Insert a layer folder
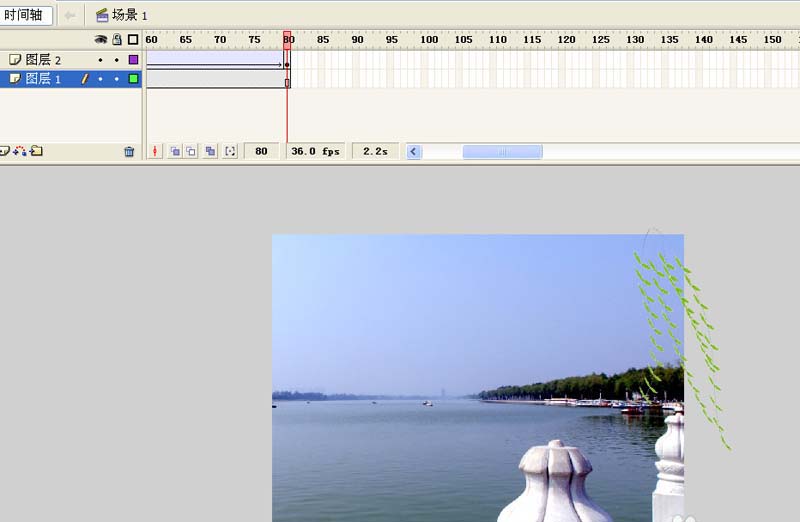This screenshot has width=800, height=522. 36,151
